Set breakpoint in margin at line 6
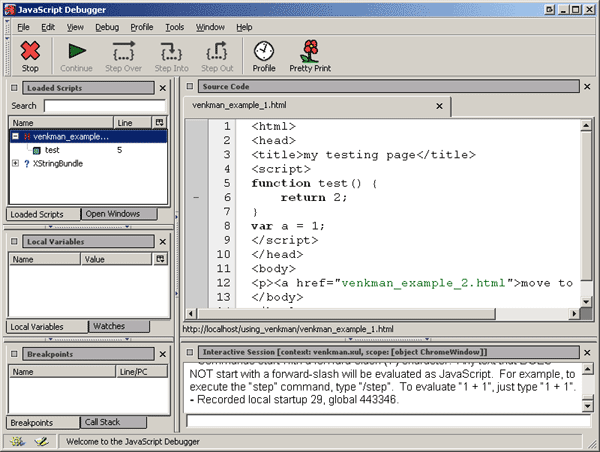Screen dimensions: 600x452 click(x=196, y=197)
